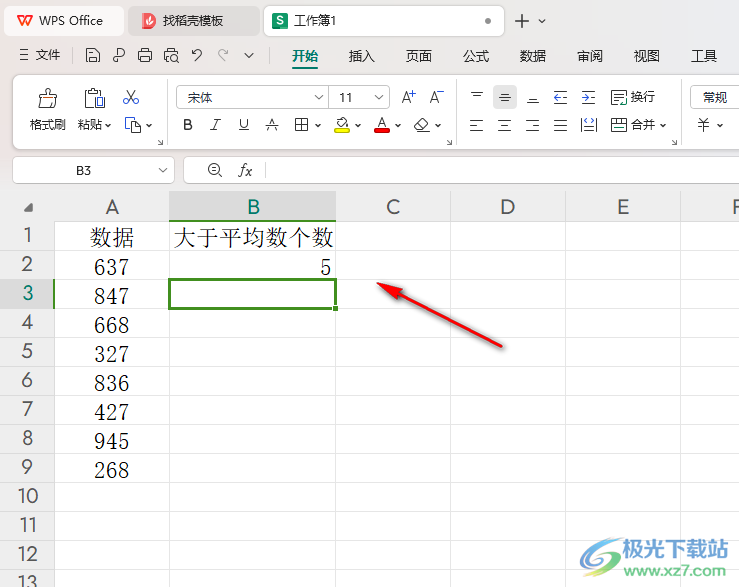
Task: Open font size 11 dropdown
Action: click(379, 98)
